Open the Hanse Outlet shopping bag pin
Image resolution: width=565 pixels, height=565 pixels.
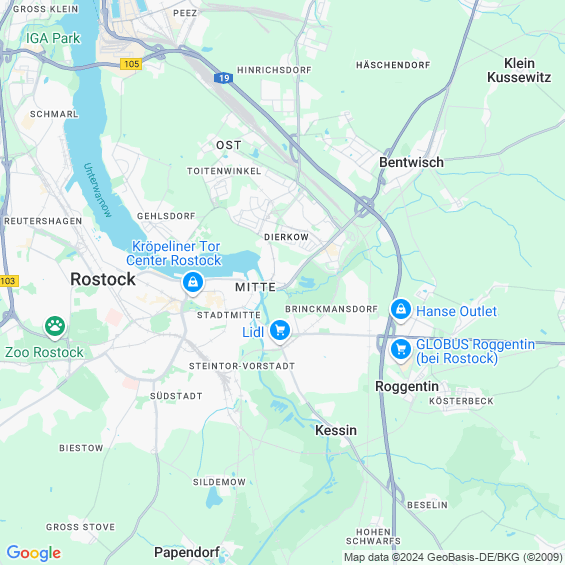400,310
